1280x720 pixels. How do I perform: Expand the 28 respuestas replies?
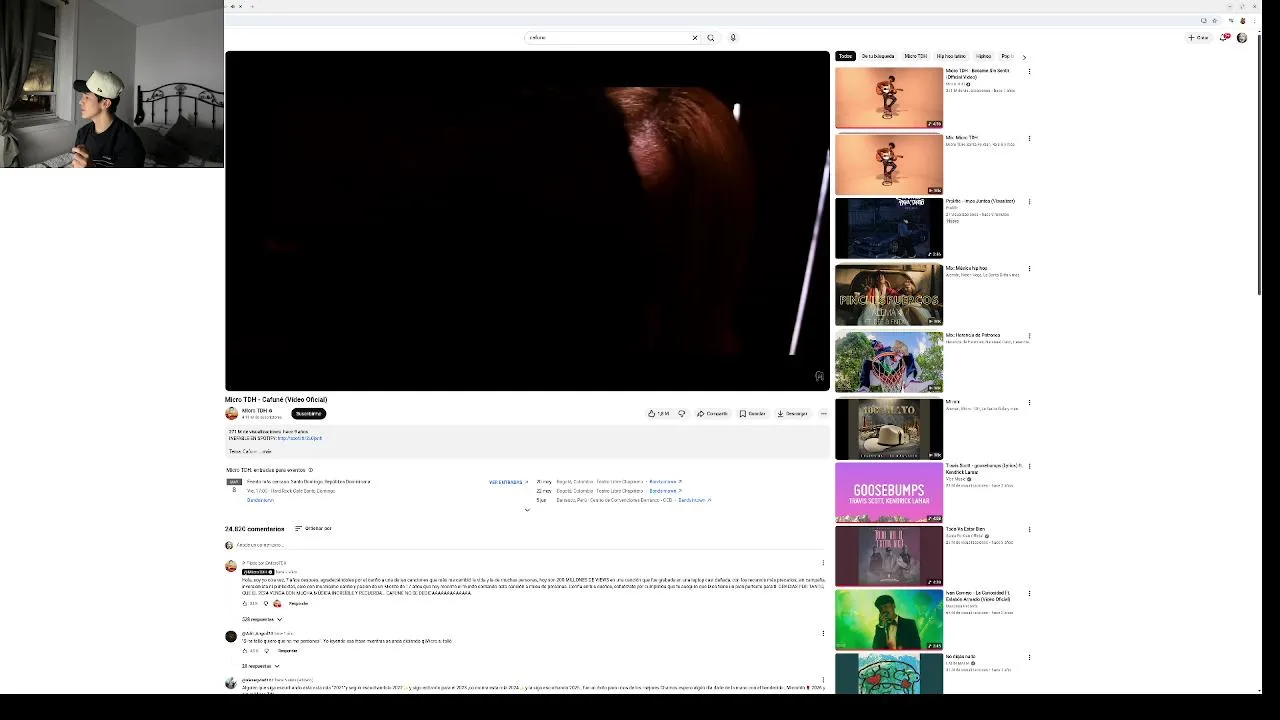tap(260, 666)
